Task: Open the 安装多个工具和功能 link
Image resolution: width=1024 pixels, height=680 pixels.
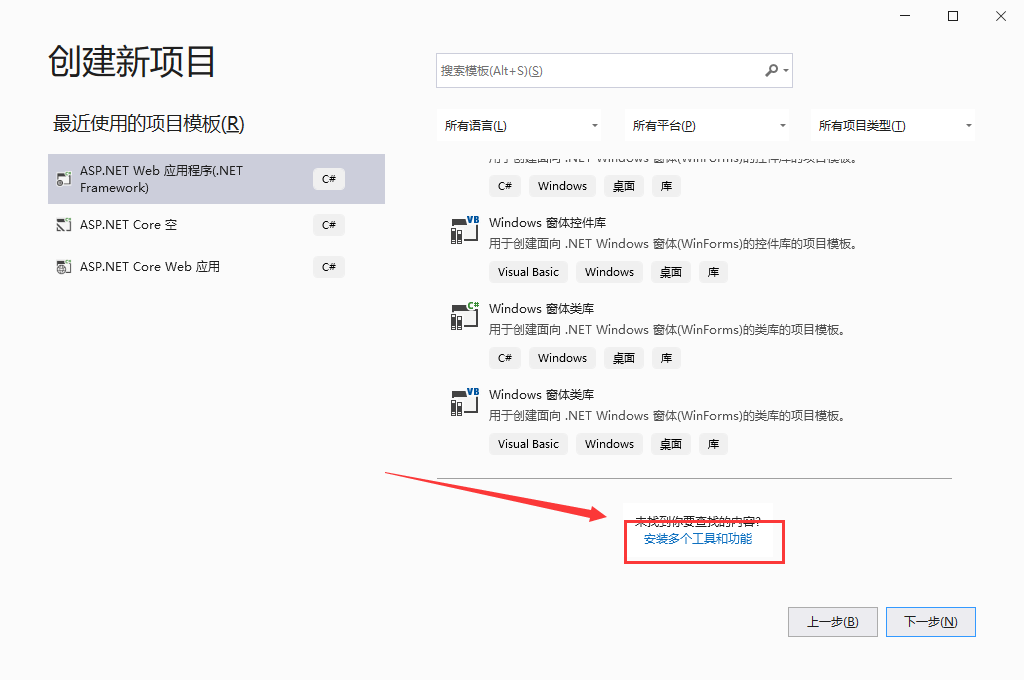Action: [x=697, y=539]
